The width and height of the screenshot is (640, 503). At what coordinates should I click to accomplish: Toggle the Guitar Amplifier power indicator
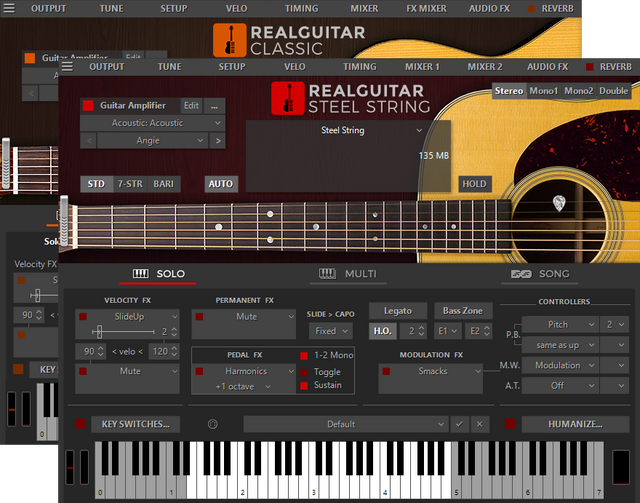tap(88, 105)
